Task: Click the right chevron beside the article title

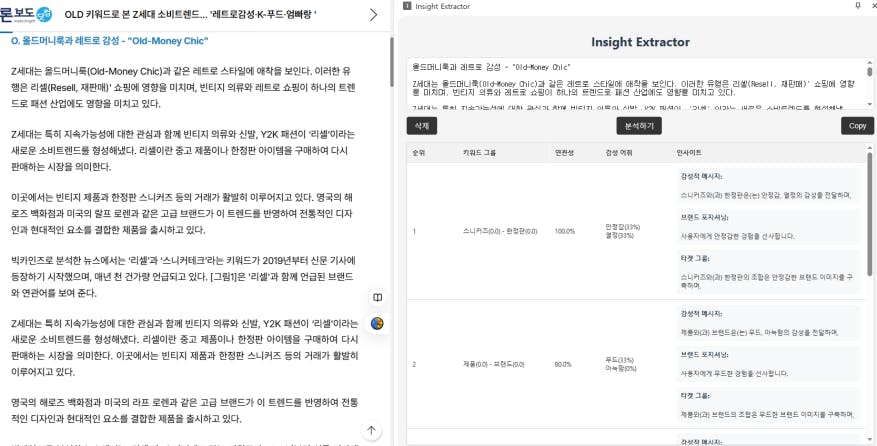Action: [374, 15]
